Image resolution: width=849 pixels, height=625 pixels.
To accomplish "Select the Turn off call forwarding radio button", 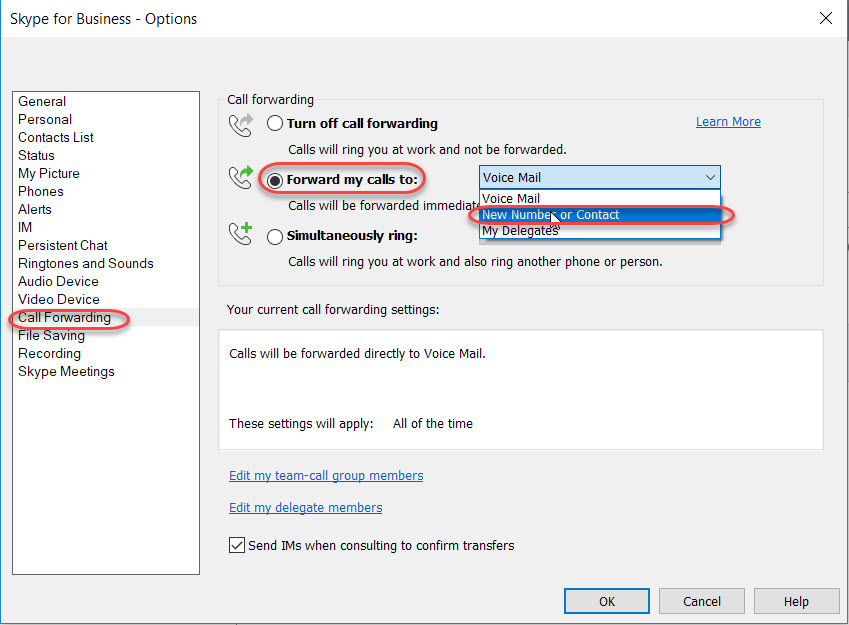I will [275, 123].
